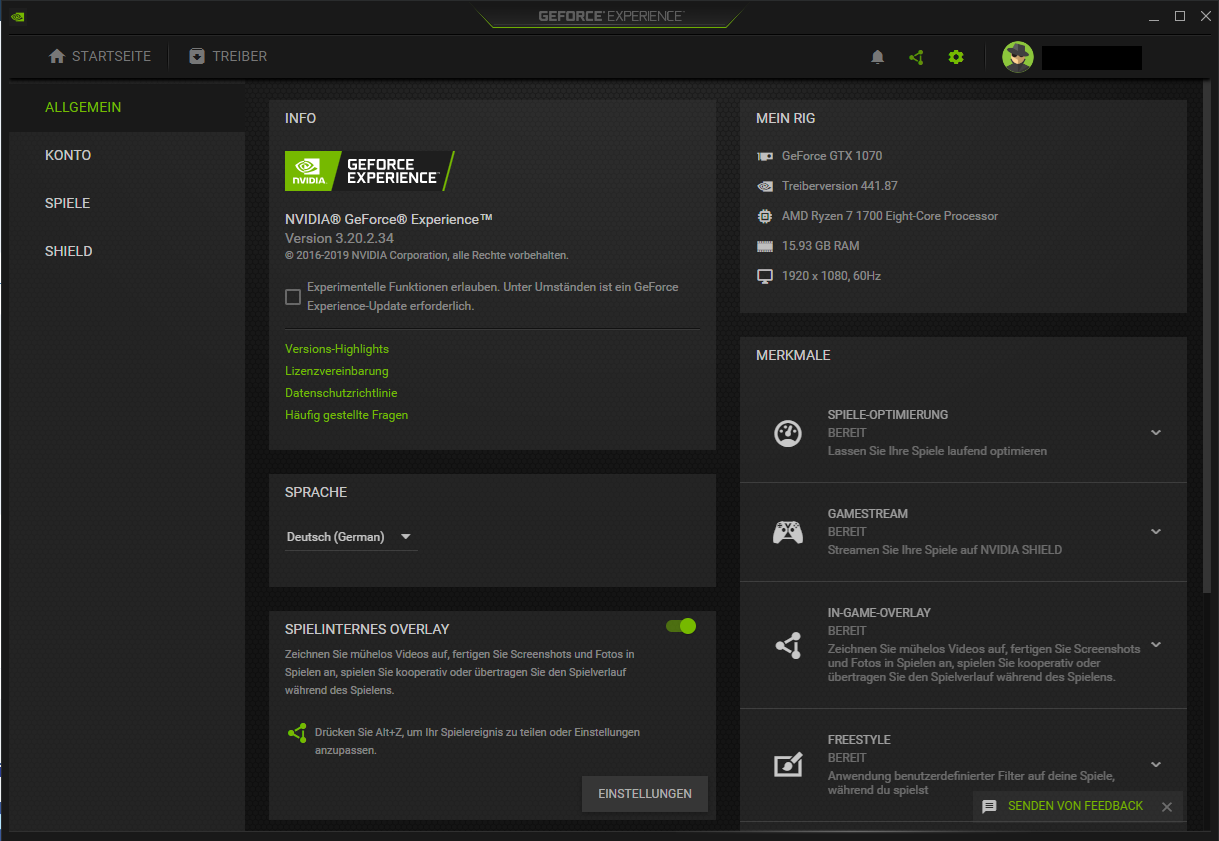Click the user profile avatar
1219x841 pixels.
click(x=1017, y=57)
